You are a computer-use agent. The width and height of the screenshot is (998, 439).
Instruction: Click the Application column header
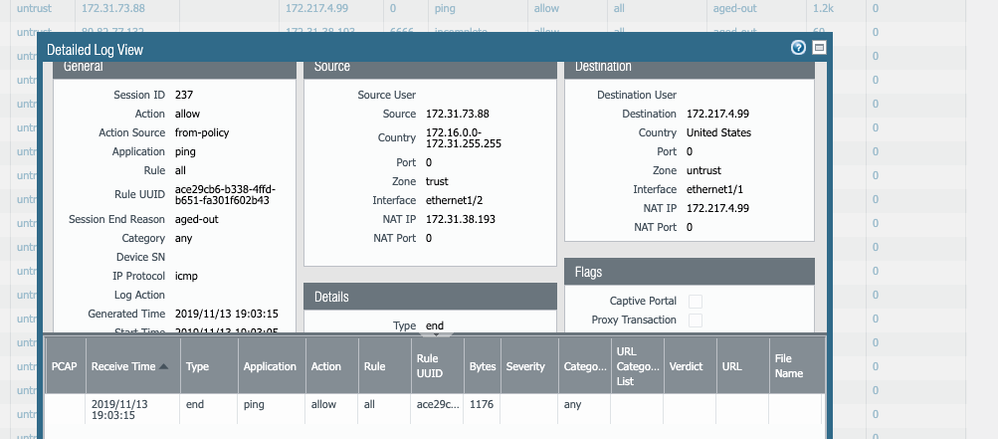point(270,366)
